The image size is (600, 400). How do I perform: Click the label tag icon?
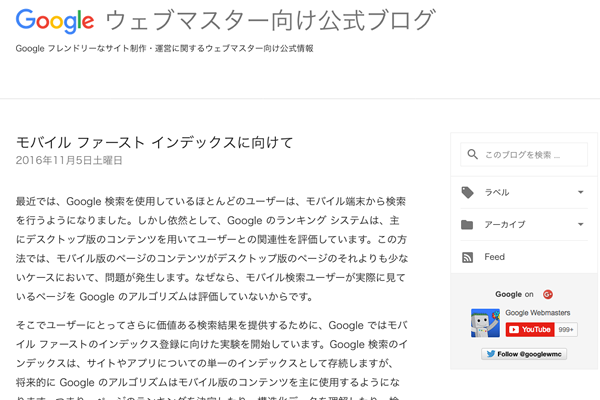click(x=467, y=192)
